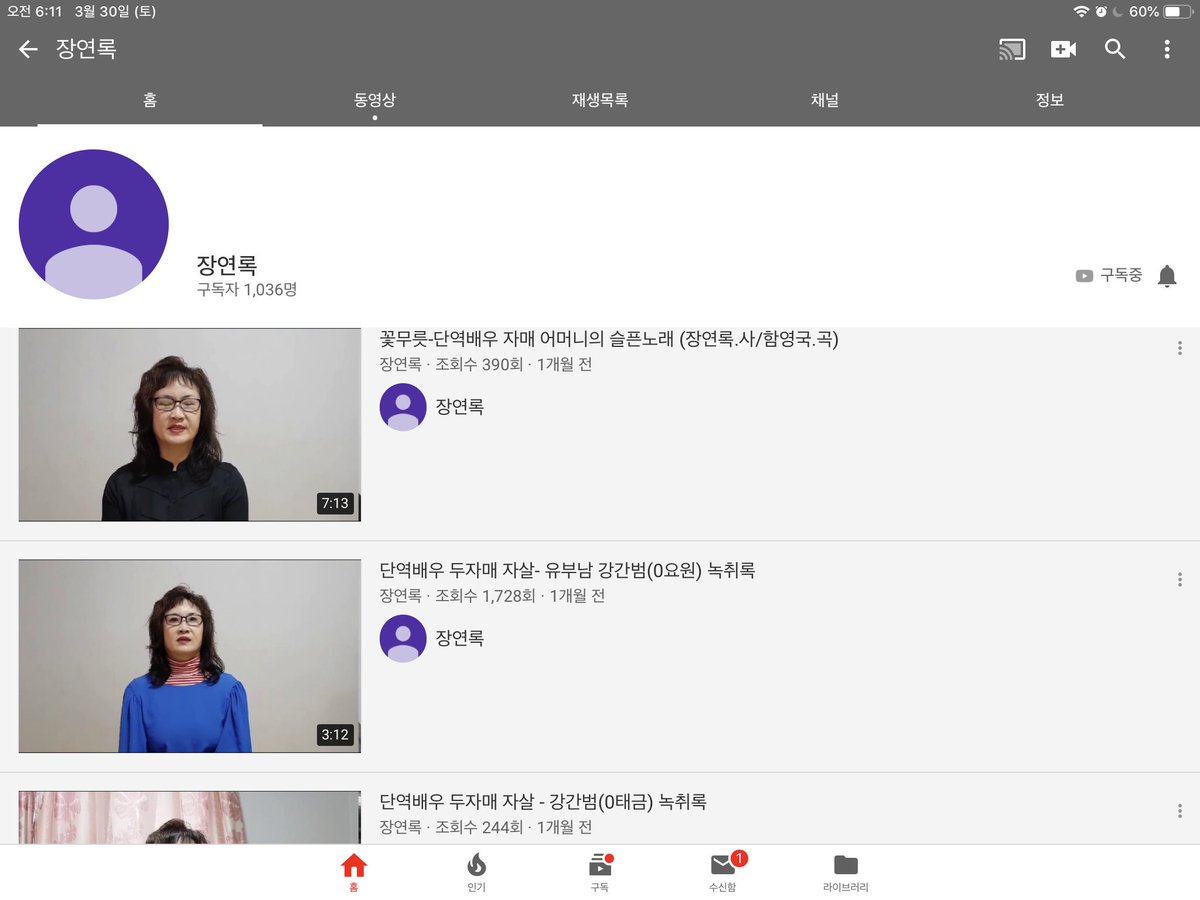Tap the 장연록 name under the 0요원 video
The height and width of the screenshot is (900, 1200).
click(x=460, y=638)
